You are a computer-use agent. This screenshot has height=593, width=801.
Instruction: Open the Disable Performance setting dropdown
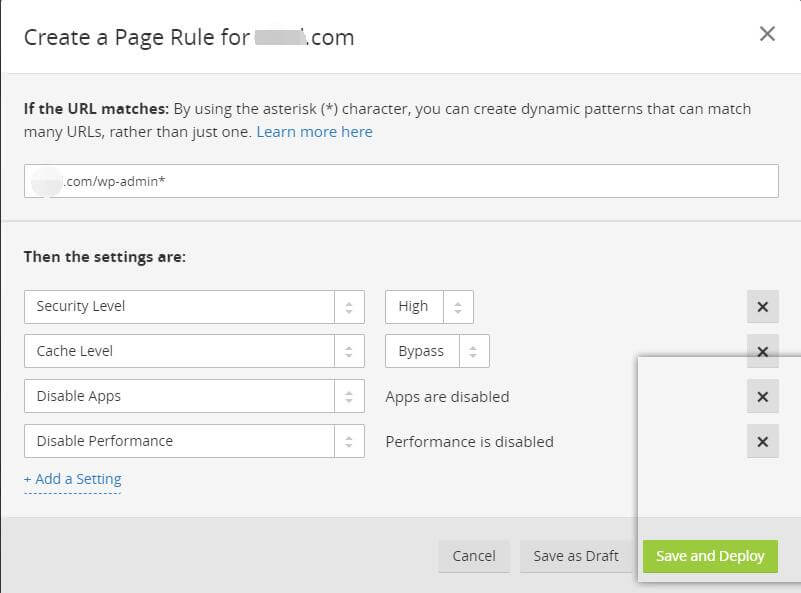click(x=180, y=441)
